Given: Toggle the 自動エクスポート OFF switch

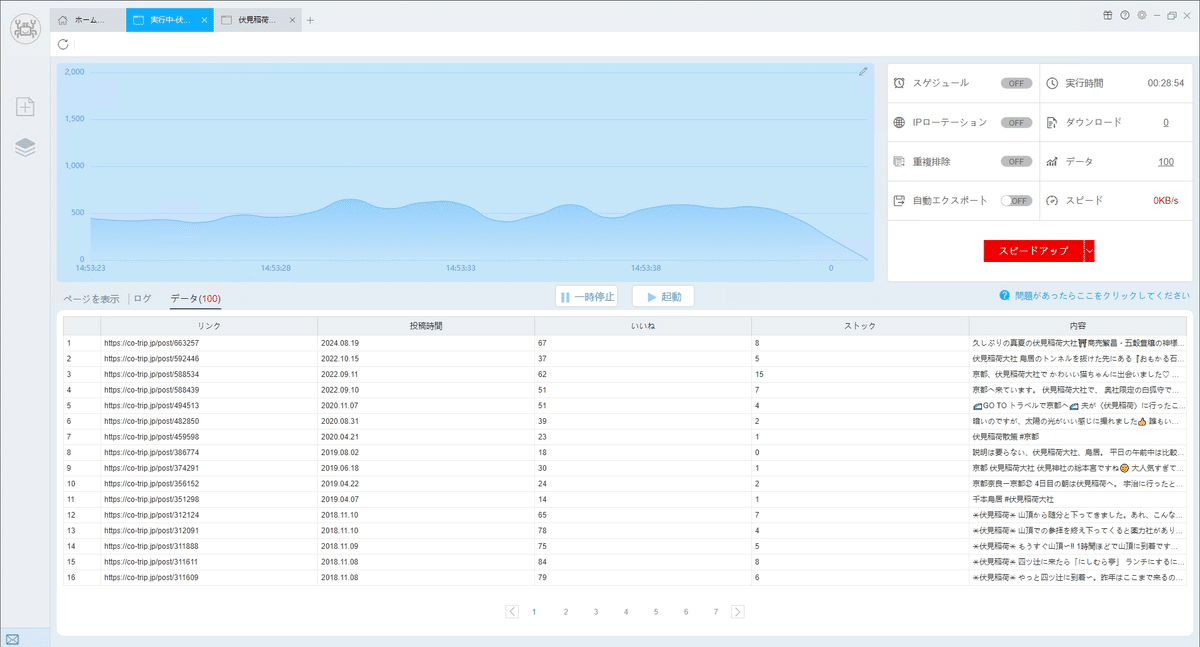Looking at the screenshot, I should click(x=1016, y=200).
